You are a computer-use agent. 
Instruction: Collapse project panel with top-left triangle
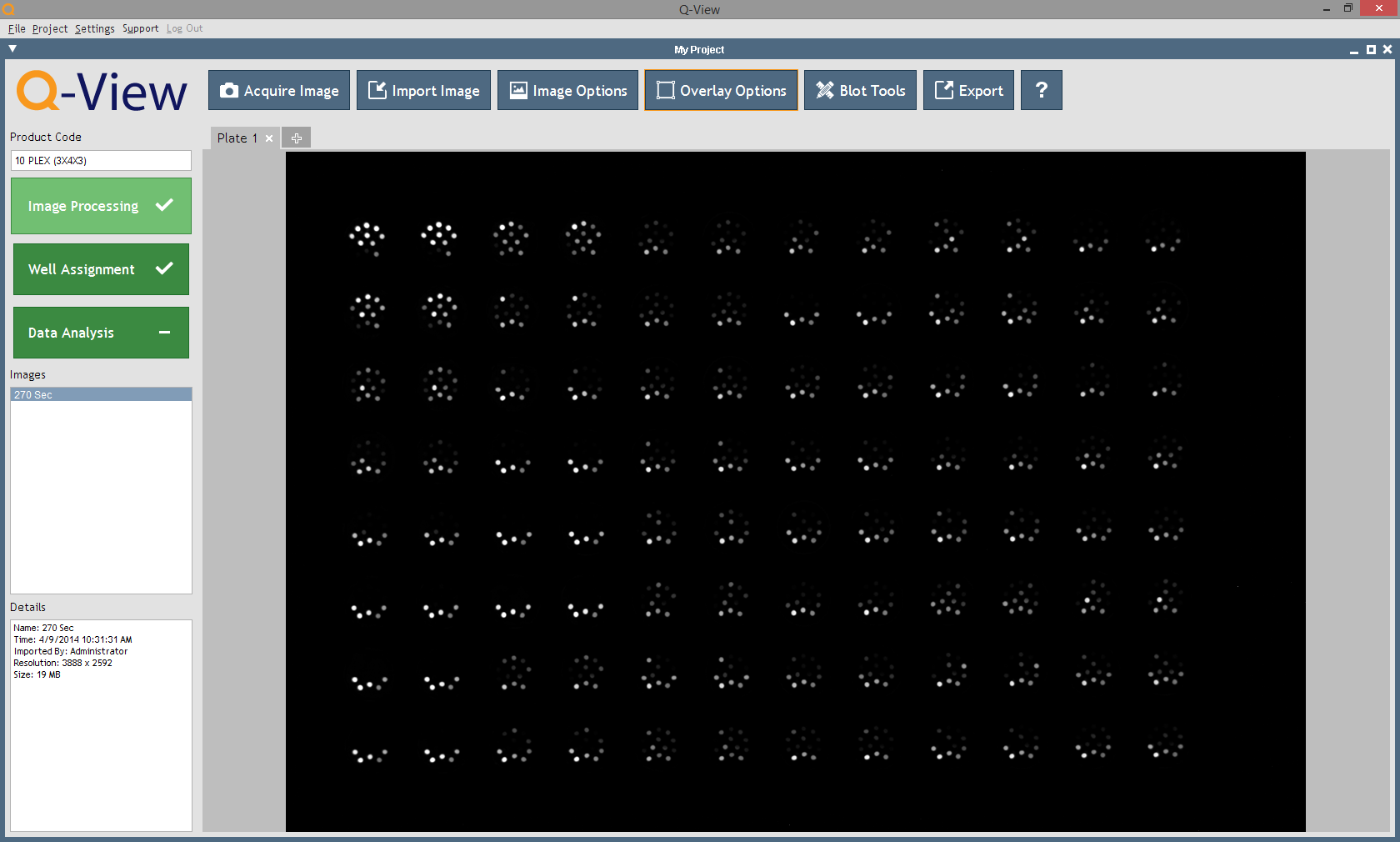pos(12,49)
